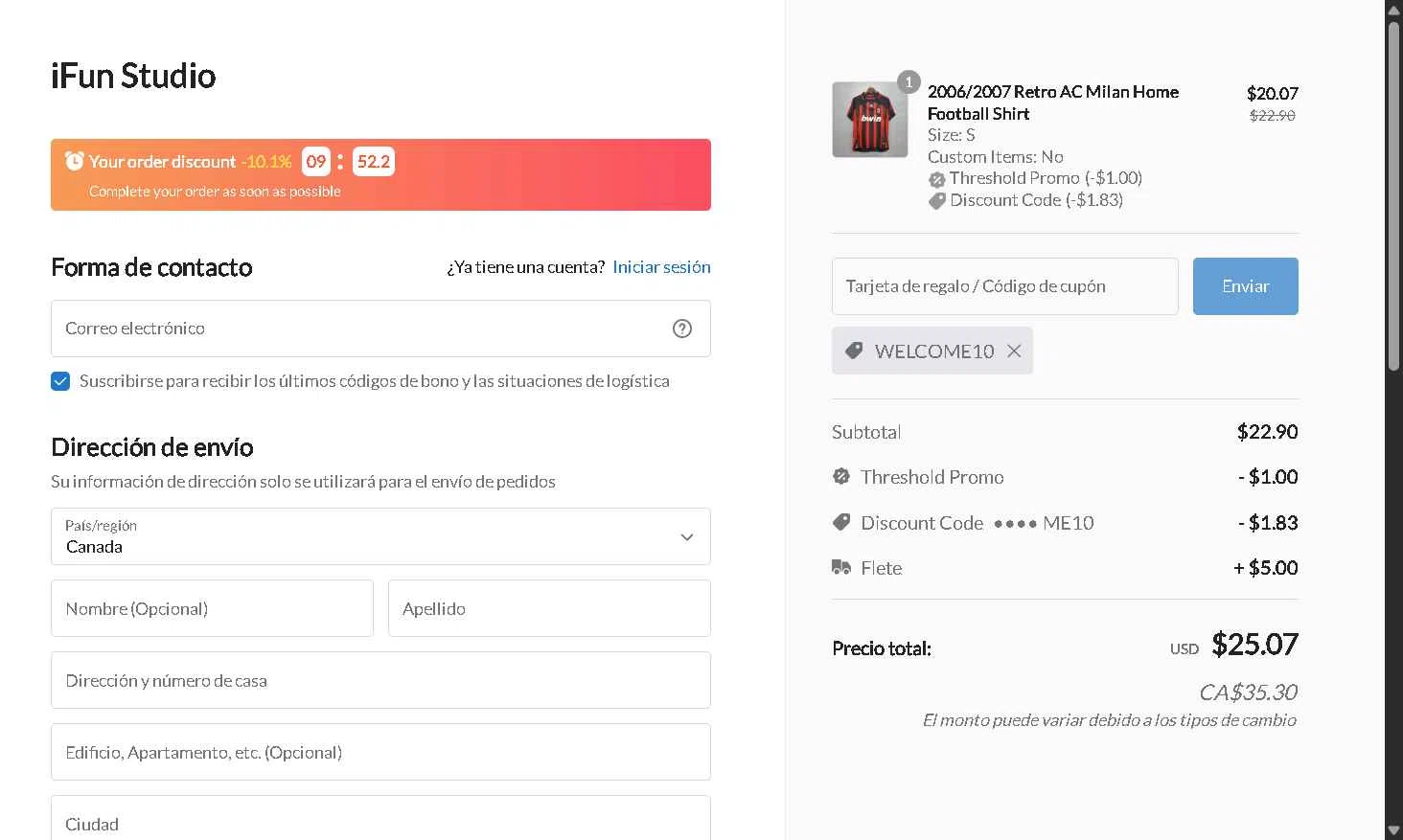Click the exchange rate note below total
1403x840 pixels.
1110,720
